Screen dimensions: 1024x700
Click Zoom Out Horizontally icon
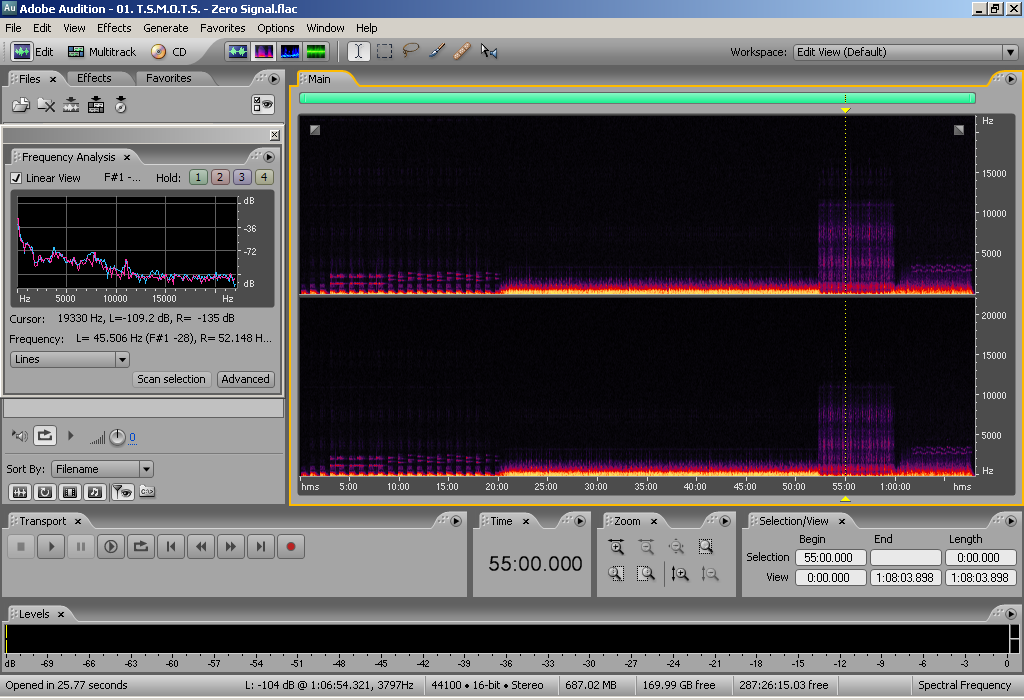(x=646, y=547)
